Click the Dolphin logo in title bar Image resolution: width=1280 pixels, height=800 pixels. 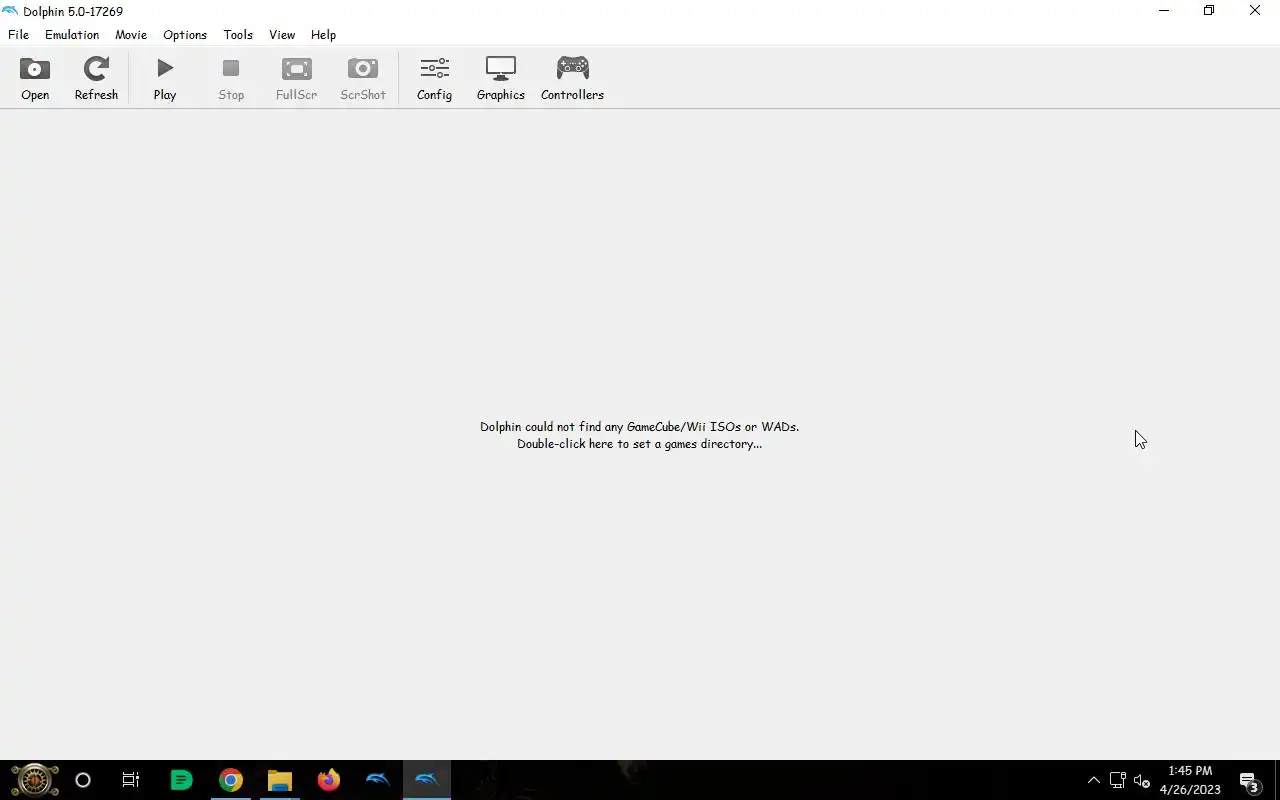(10, 11)
